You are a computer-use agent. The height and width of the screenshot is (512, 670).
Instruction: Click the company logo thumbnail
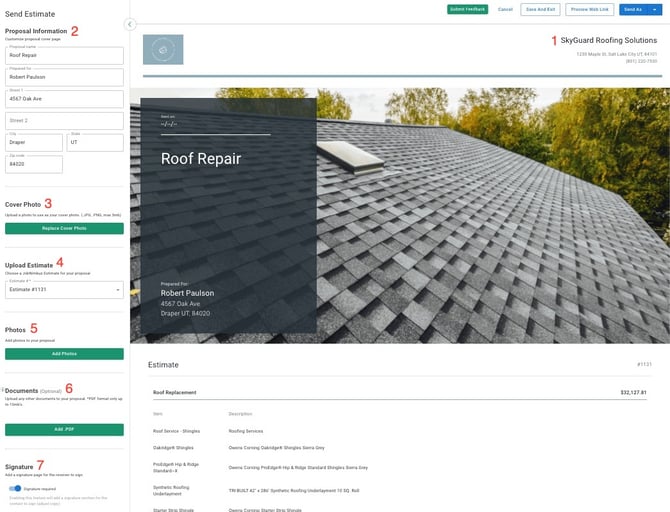pos(163,50)
